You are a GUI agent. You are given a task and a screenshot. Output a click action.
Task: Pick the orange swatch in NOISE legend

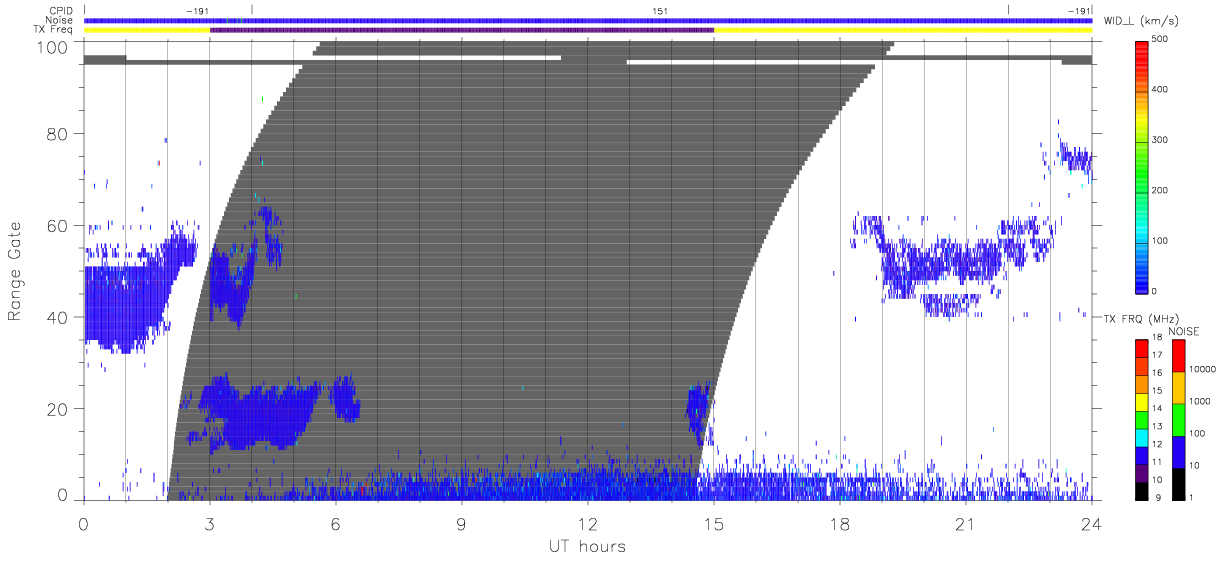(x=1177, y=388)
